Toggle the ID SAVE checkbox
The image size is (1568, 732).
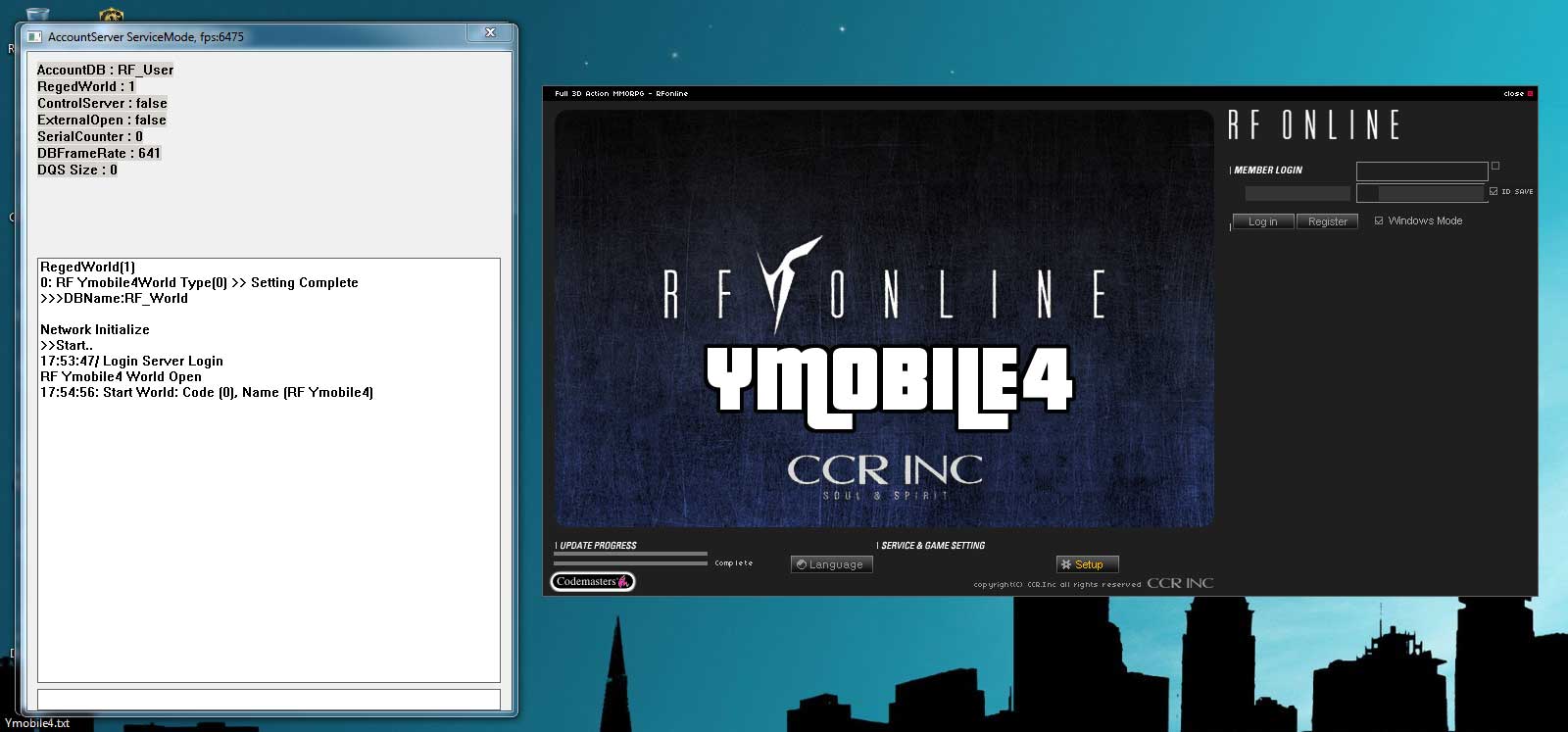click(x=1494, y=191)
